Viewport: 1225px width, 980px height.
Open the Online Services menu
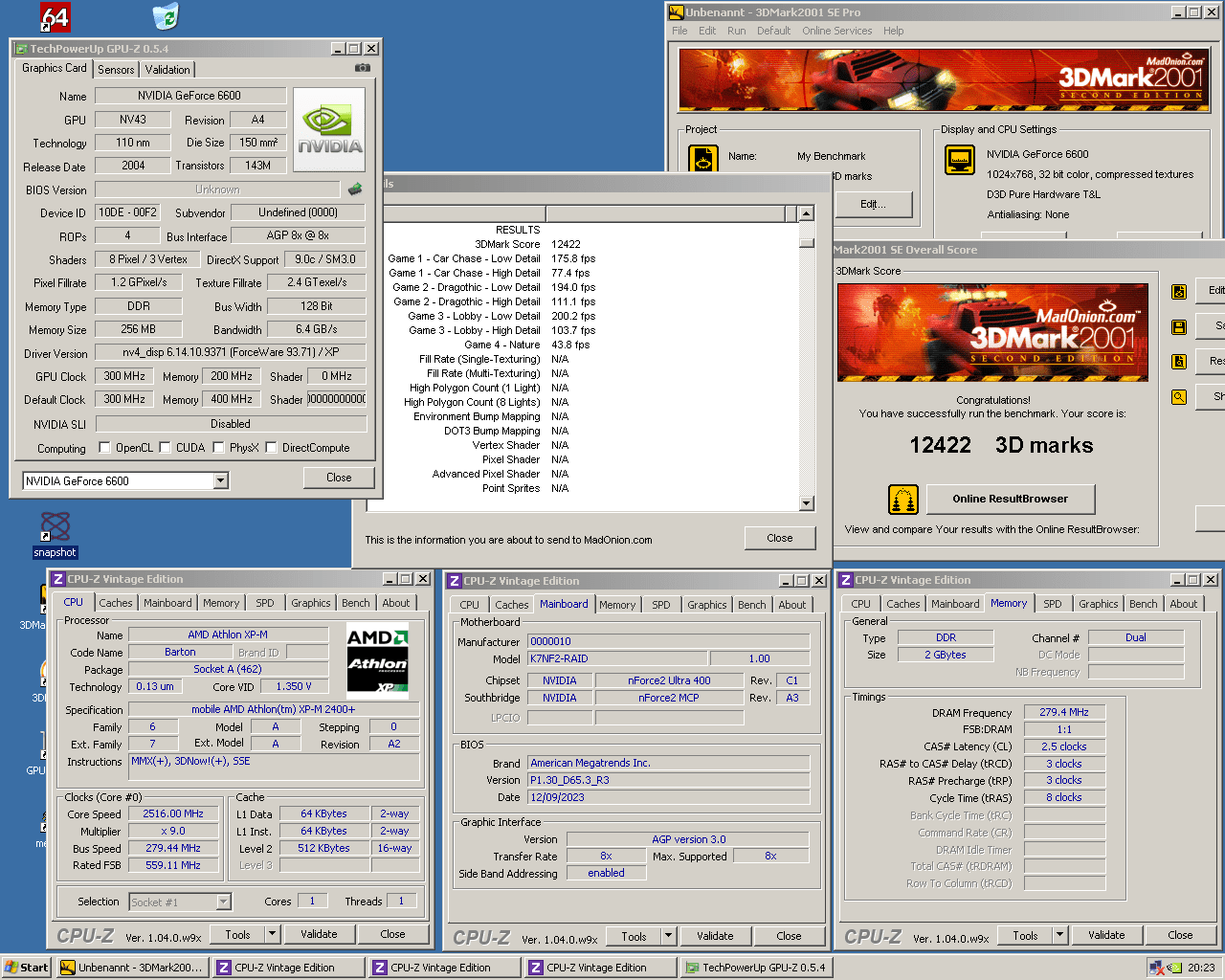coord(836,31)
